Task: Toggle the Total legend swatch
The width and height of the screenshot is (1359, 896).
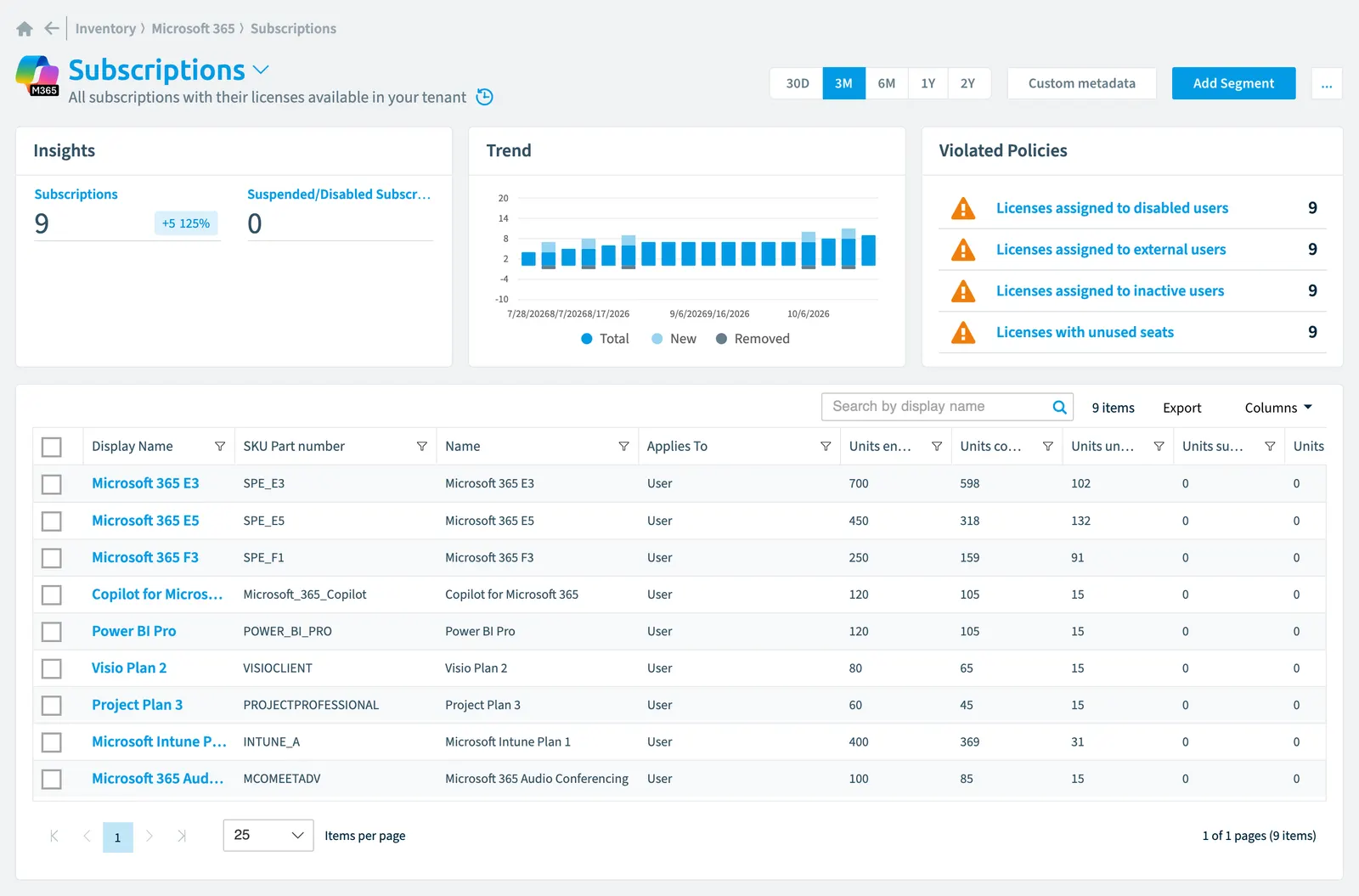Action: (586, 339)
